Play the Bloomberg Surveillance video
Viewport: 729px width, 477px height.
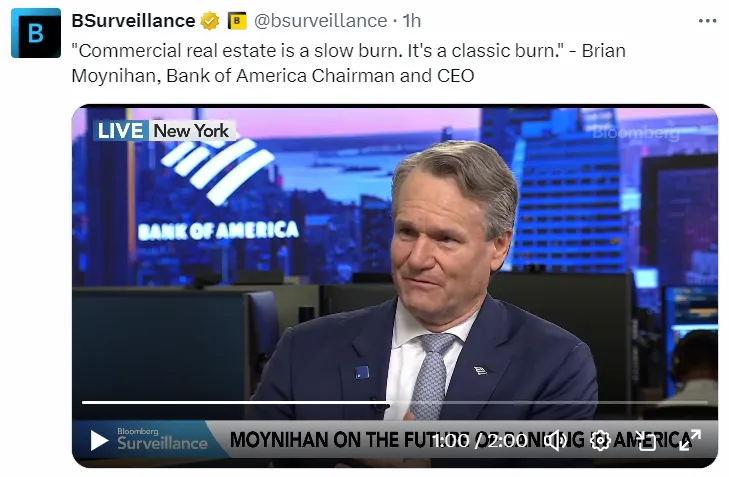point(99,440)
